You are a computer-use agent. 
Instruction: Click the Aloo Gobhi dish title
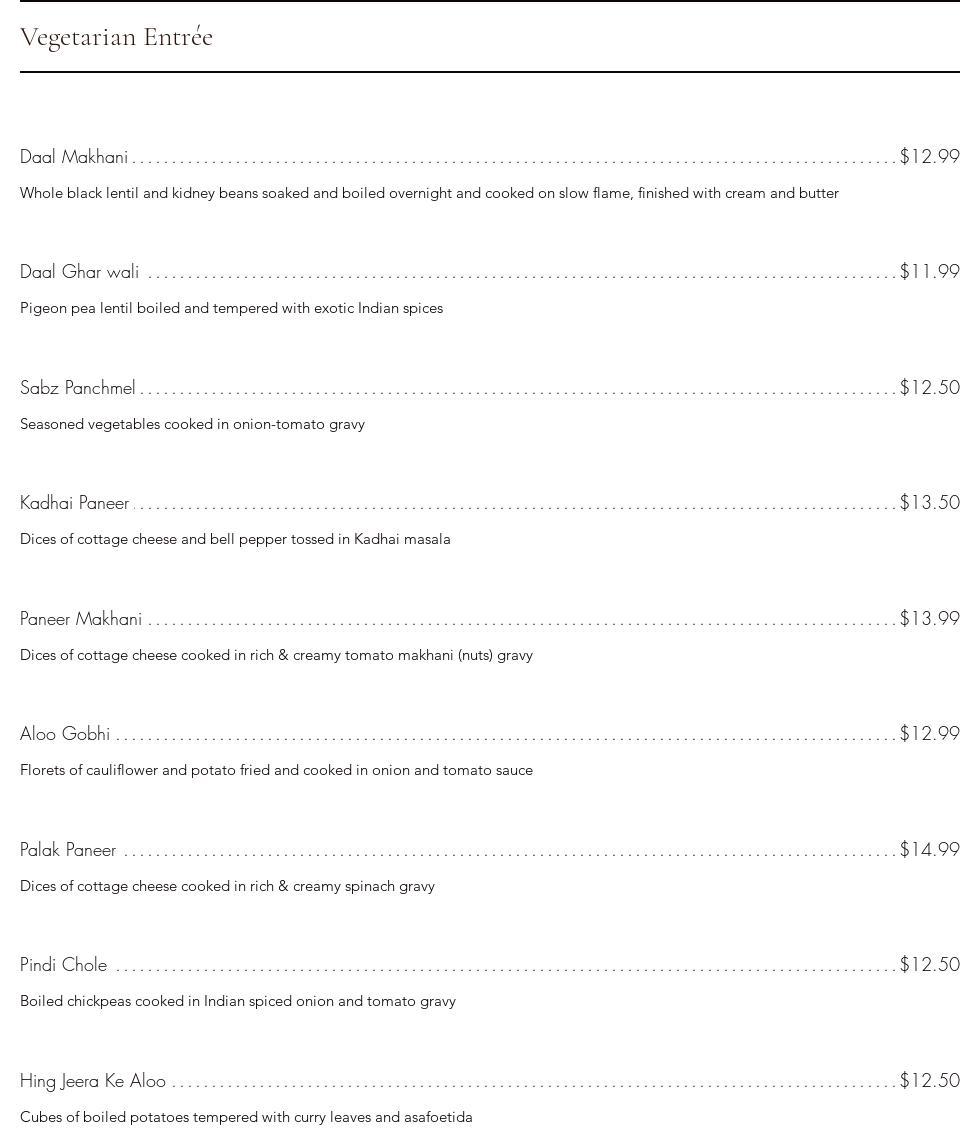coord(65,734)
